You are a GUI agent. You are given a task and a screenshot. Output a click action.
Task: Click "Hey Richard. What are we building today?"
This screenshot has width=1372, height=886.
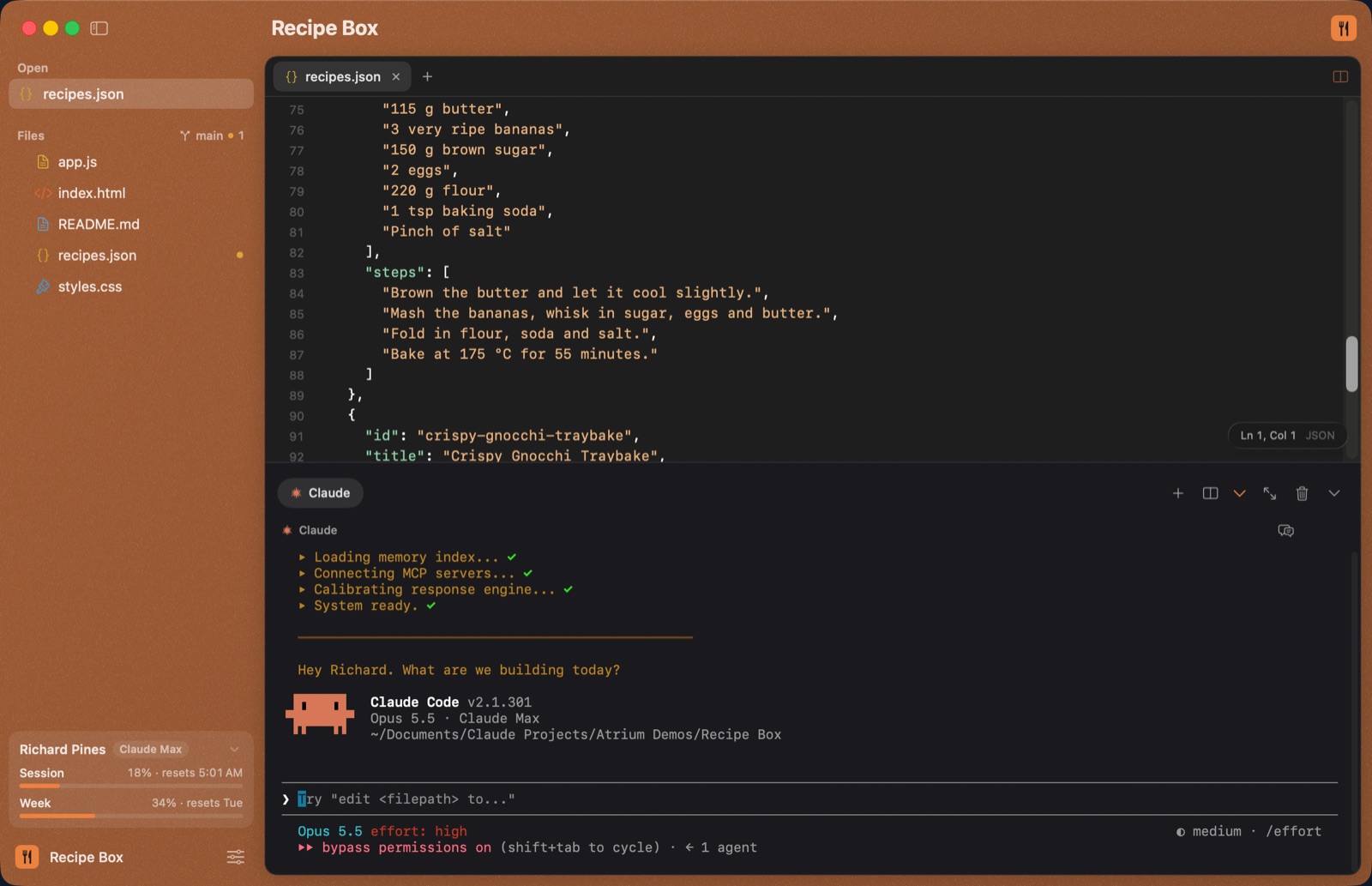[x=459, y=670]
